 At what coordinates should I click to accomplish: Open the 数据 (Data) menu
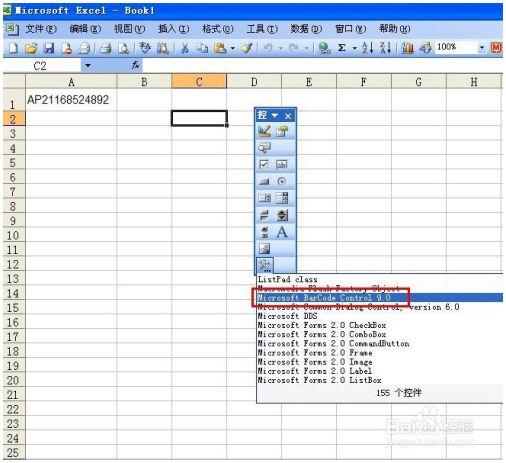[306, 29]
